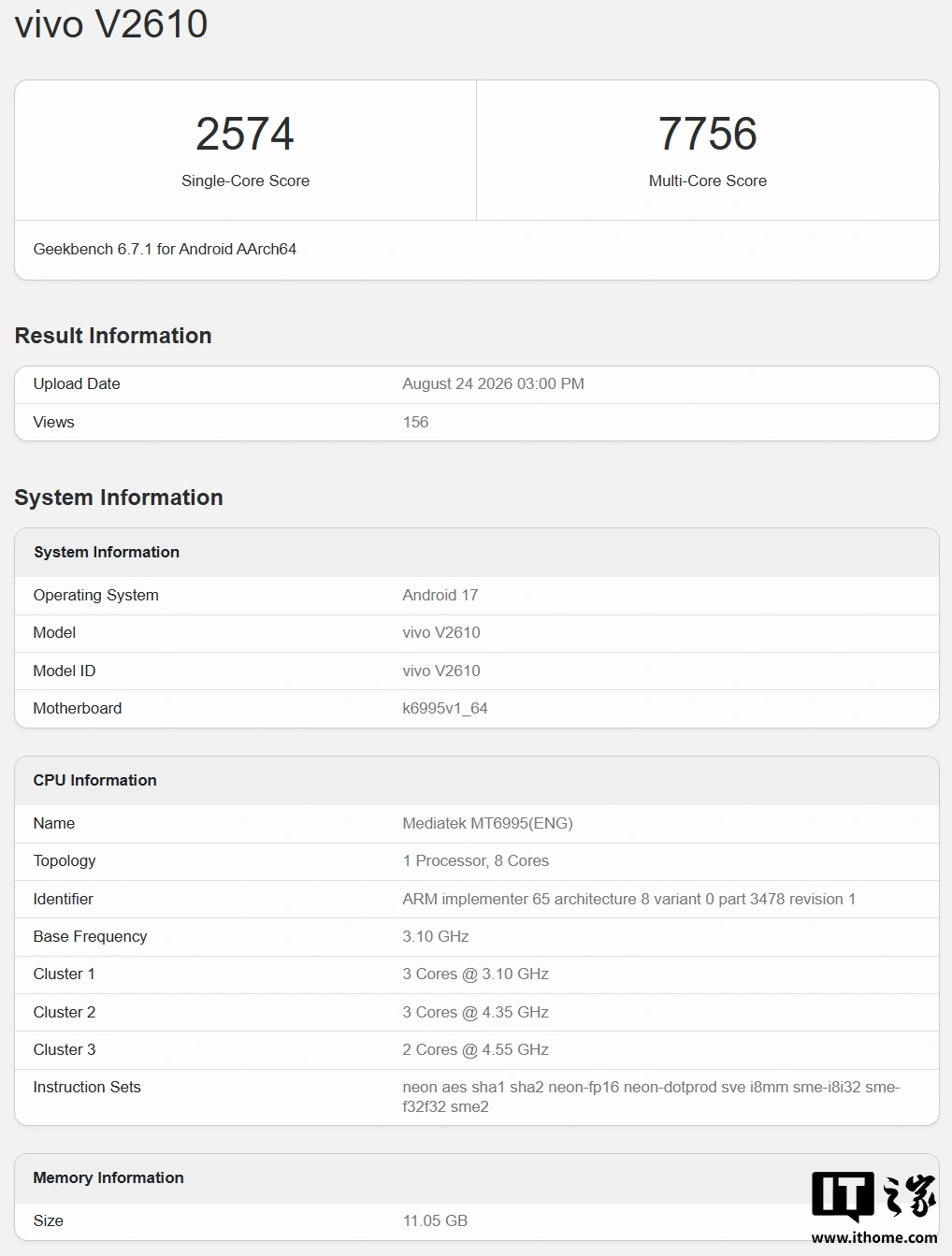Click the Size label under Memory Information
This screenshot has width=952, height=1256.
point(49,1220)
